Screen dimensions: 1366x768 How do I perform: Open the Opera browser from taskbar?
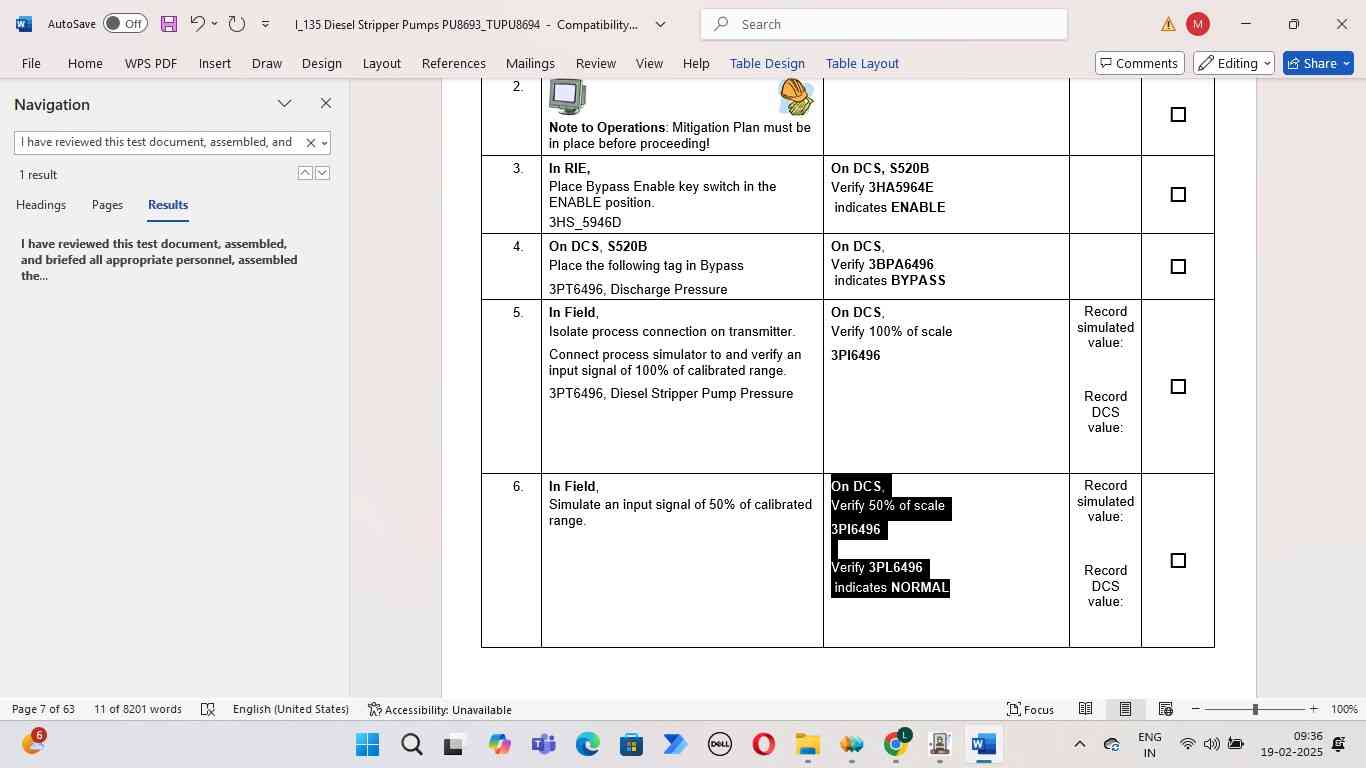coord(763,745)
